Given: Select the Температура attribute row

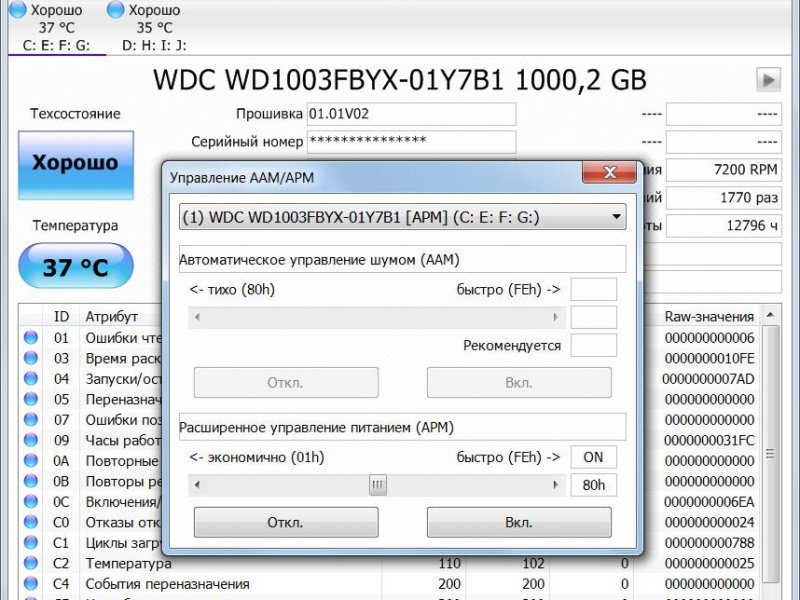Looking at the screenshot, I should pyautogui.click(x=390, y=563).
